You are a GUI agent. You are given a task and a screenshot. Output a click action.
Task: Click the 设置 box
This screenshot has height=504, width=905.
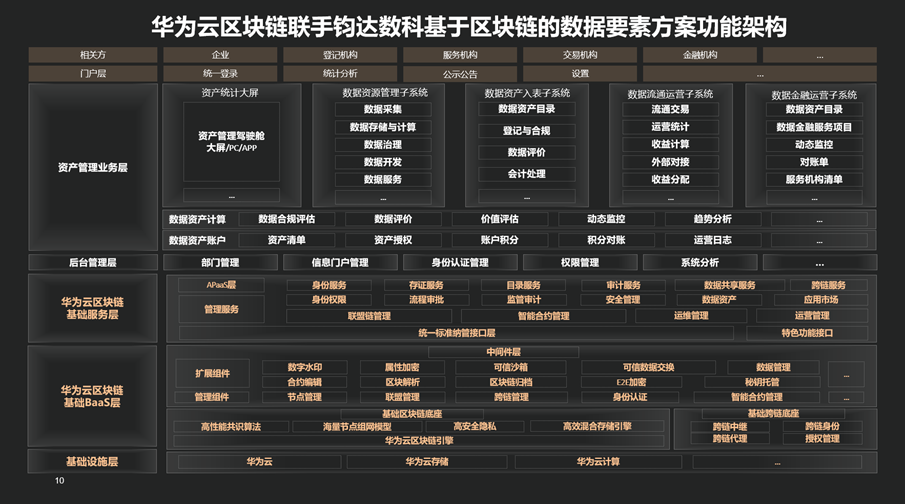580,73
